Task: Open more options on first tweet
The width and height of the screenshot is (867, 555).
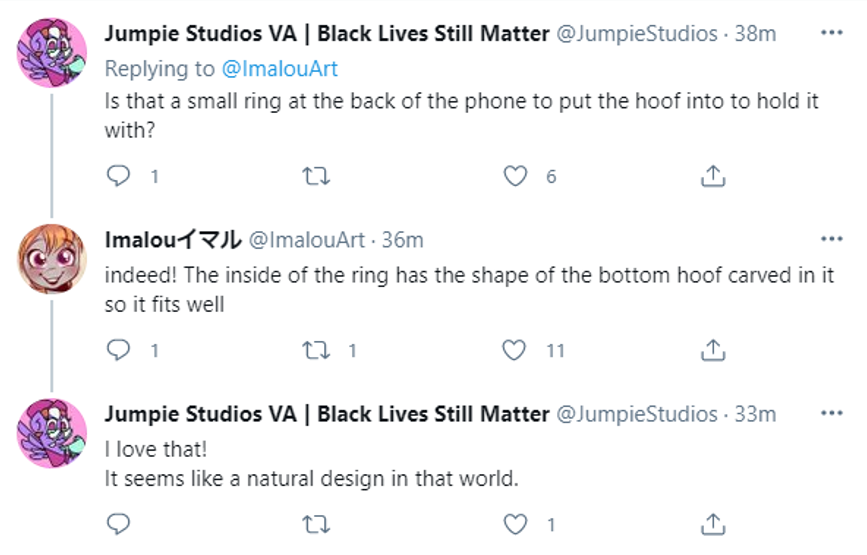Action: (x=831, y=33)
